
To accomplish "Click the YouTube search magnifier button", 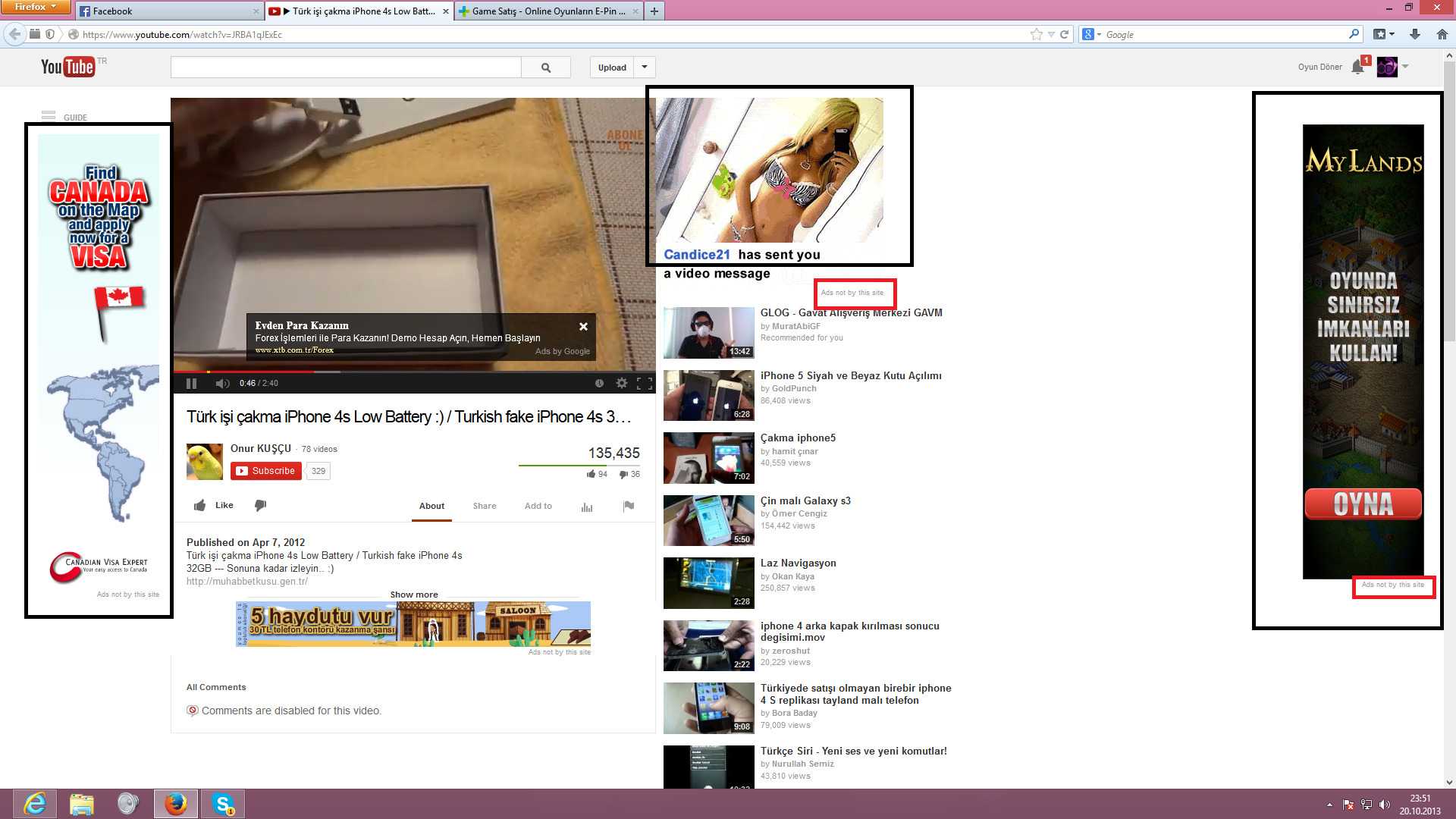I will point(546,67).
